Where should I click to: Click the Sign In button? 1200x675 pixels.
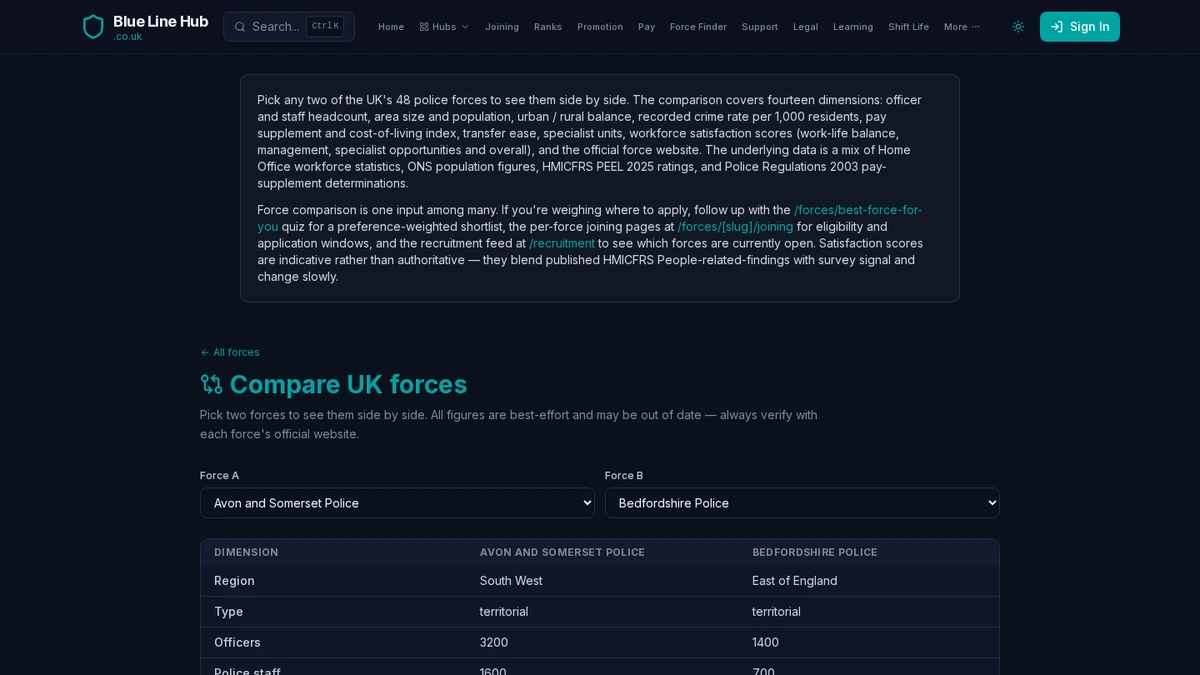tap(1080, 27)
